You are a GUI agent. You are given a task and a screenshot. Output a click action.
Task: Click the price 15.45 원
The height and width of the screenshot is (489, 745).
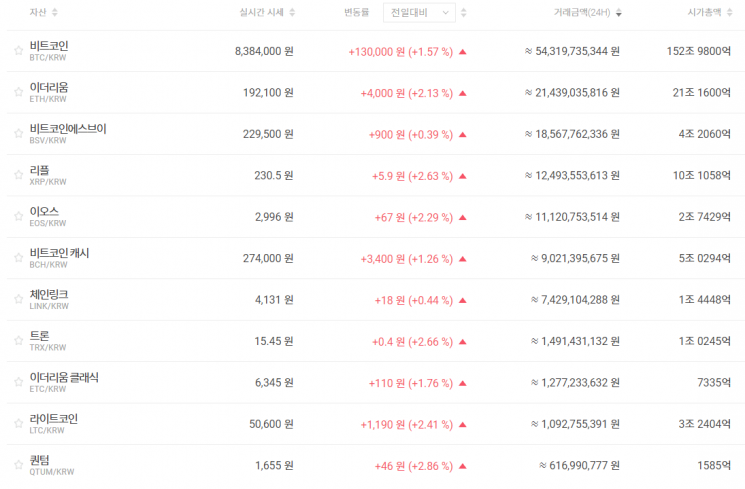click(x=274, y=341)
